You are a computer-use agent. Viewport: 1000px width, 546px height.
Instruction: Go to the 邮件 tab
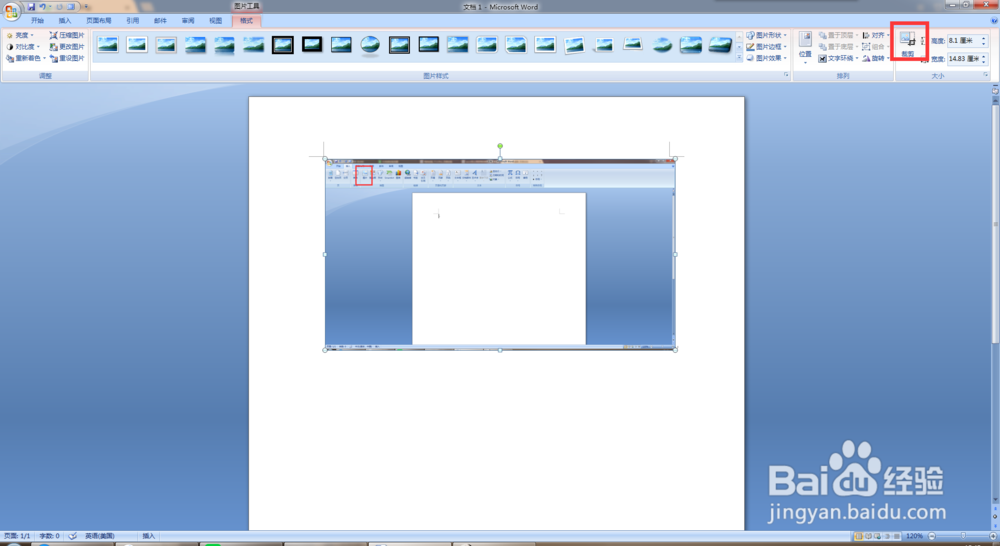click(x=160, y=20)
